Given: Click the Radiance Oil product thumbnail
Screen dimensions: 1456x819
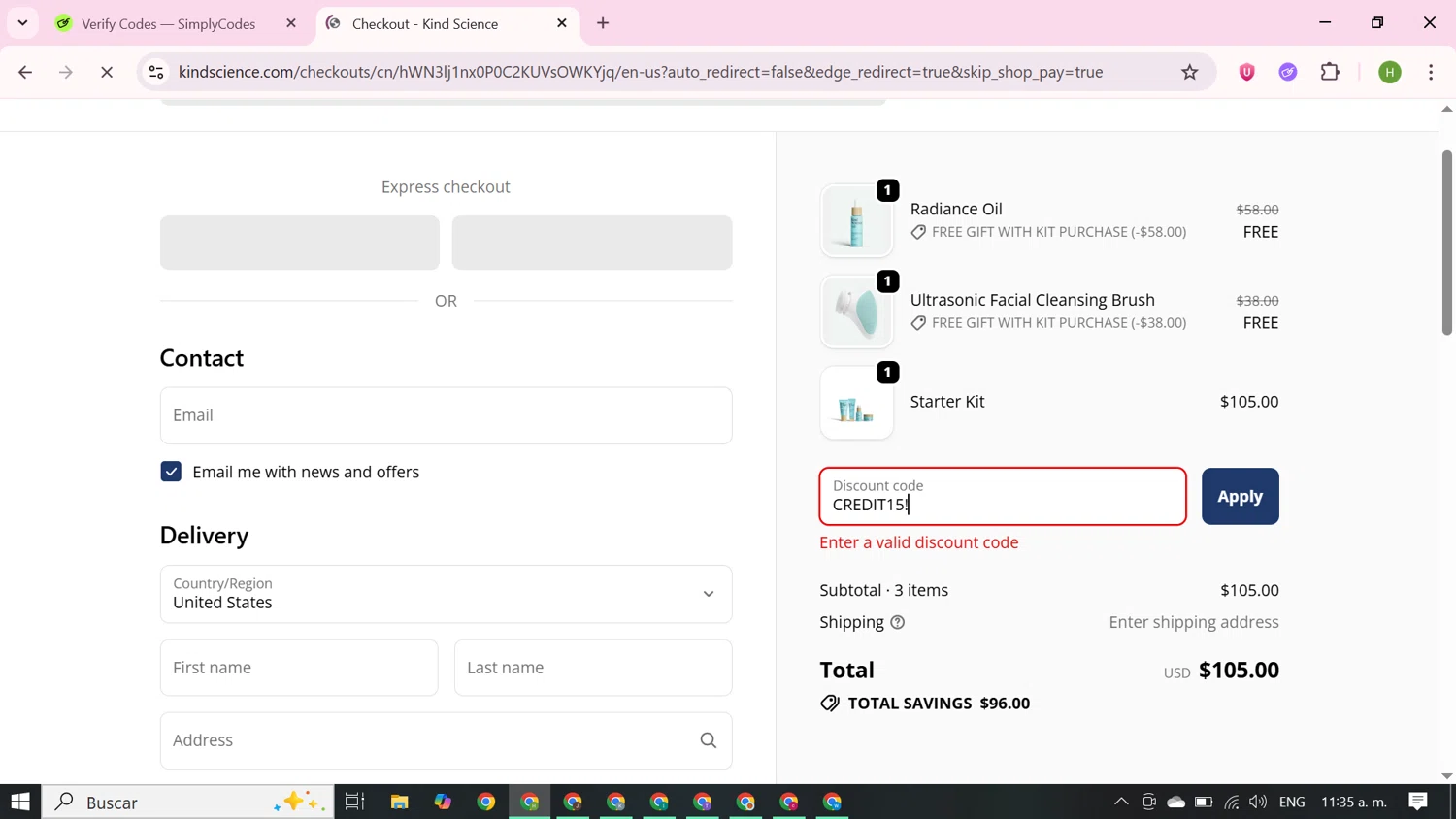Looking at the screenshot, I should [x=856, y=221].
